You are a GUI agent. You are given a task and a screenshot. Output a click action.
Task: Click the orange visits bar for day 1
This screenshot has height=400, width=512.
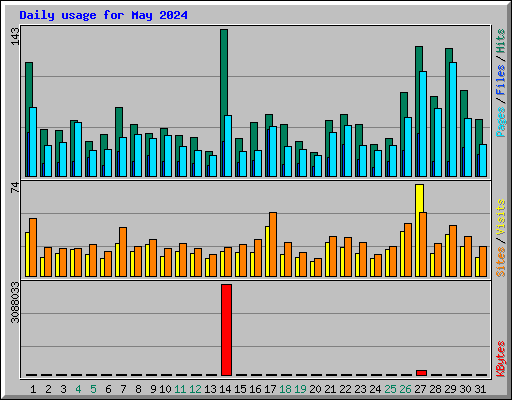[x=33, y=247]
